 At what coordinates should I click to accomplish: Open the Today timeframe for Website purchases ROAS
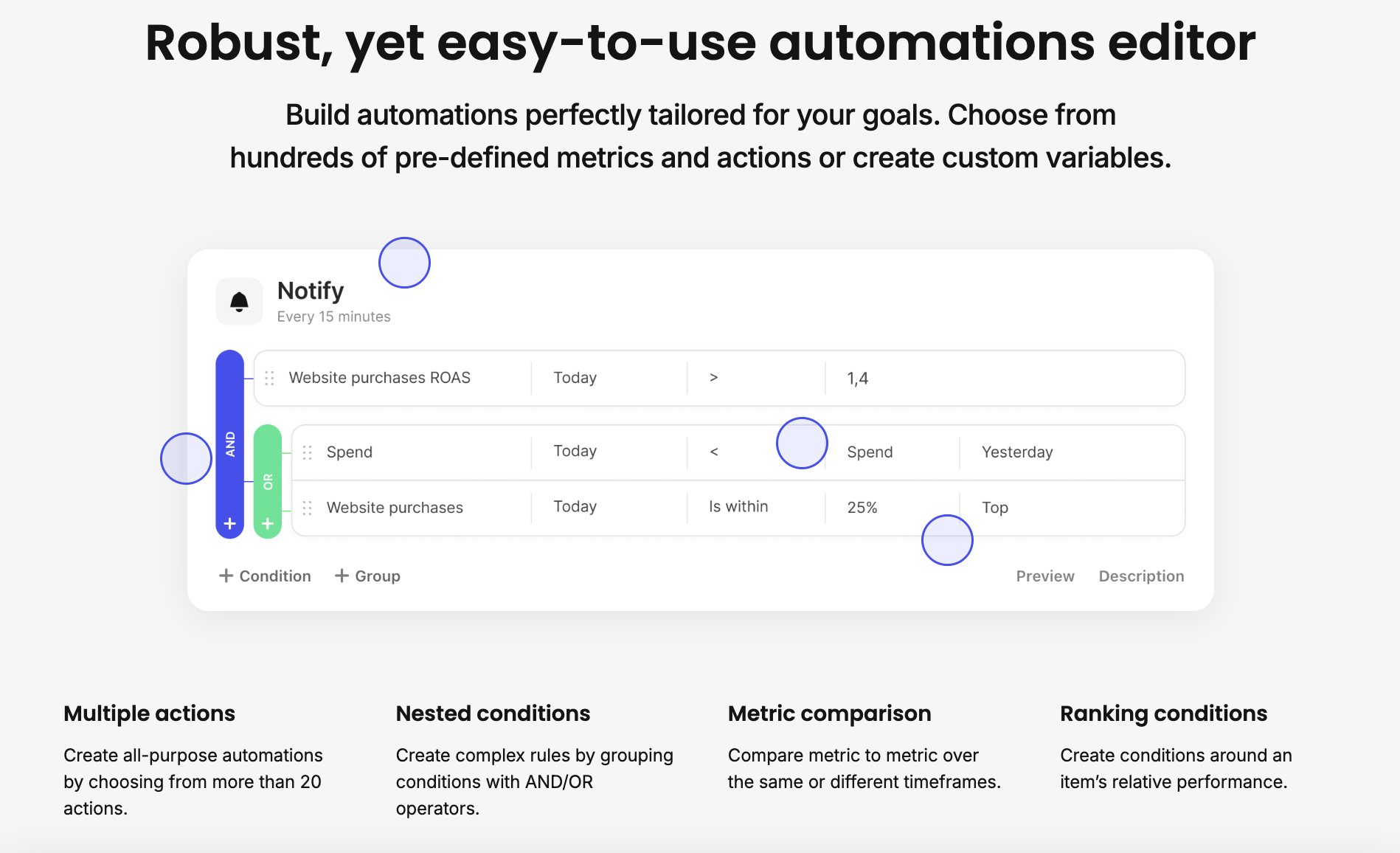click(575, 377)
